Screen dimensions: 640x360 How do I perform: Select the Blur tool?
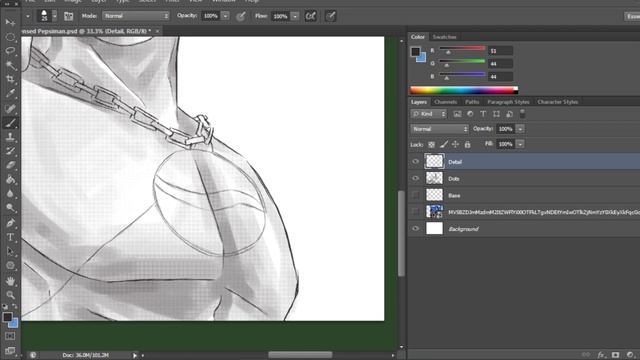10,193
